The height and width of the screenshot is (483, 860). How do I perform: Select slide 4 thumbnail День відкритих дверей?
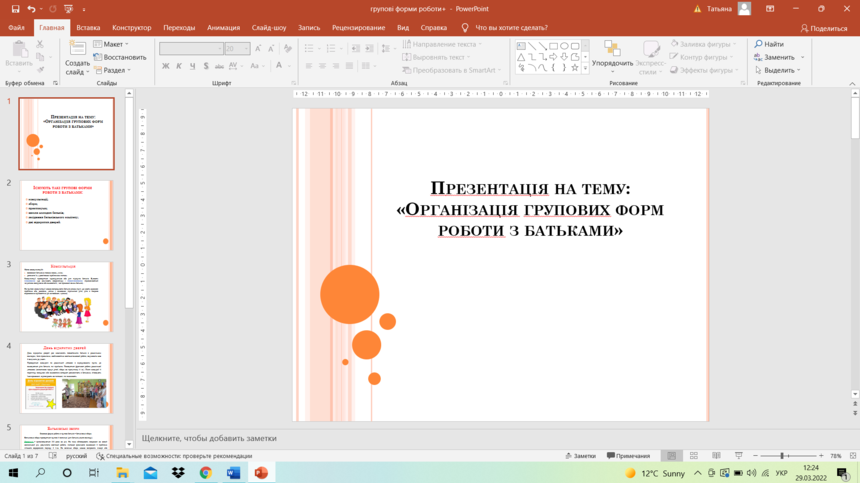[x=66, y=378]
